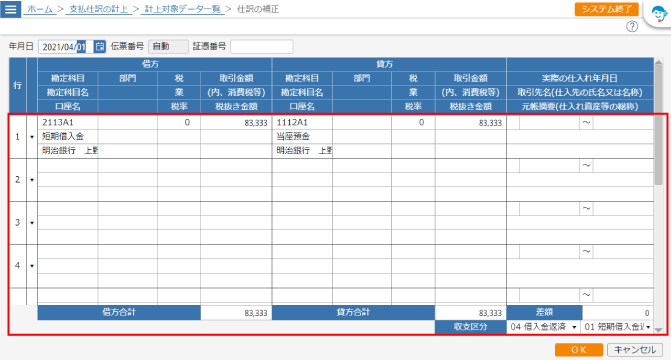This screenshot has width=671, height=360.
Task: Open the hamburger menu icon
Action: pos(10,9)
